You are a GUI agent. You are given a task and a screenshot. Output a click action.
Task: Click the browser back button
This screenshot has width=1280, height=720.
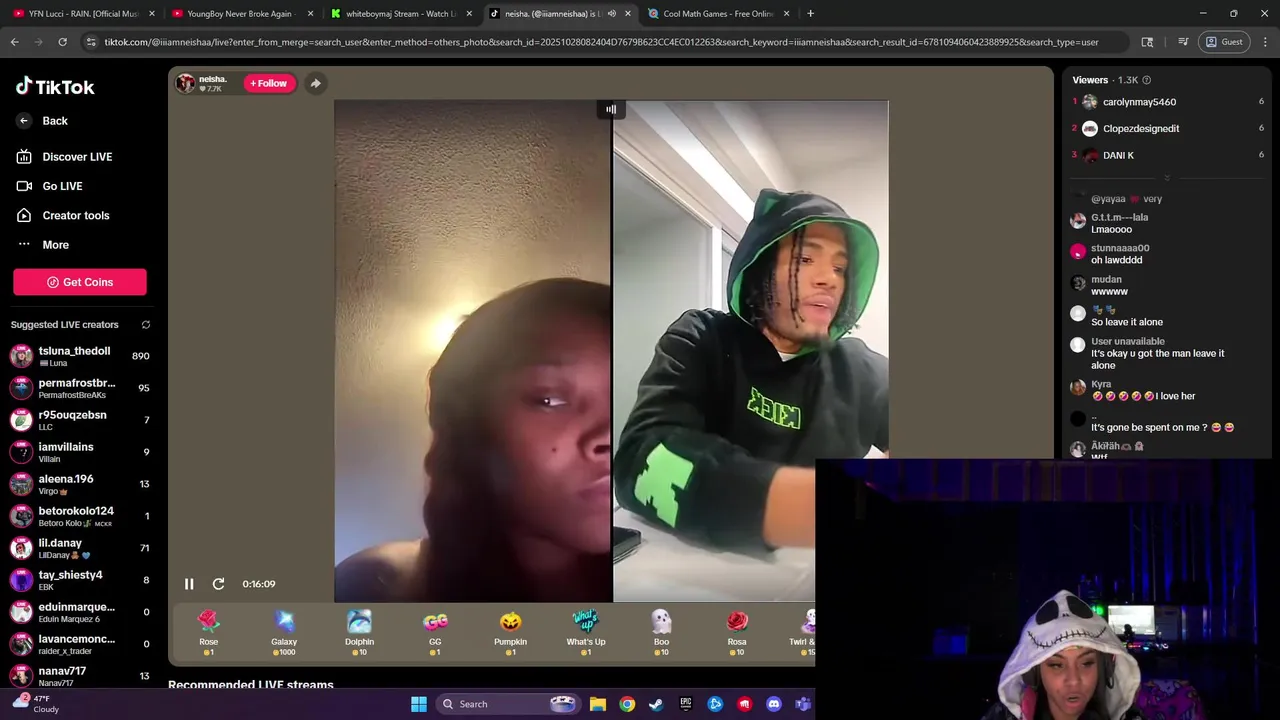pyautogui.click(x=15, y=42)
